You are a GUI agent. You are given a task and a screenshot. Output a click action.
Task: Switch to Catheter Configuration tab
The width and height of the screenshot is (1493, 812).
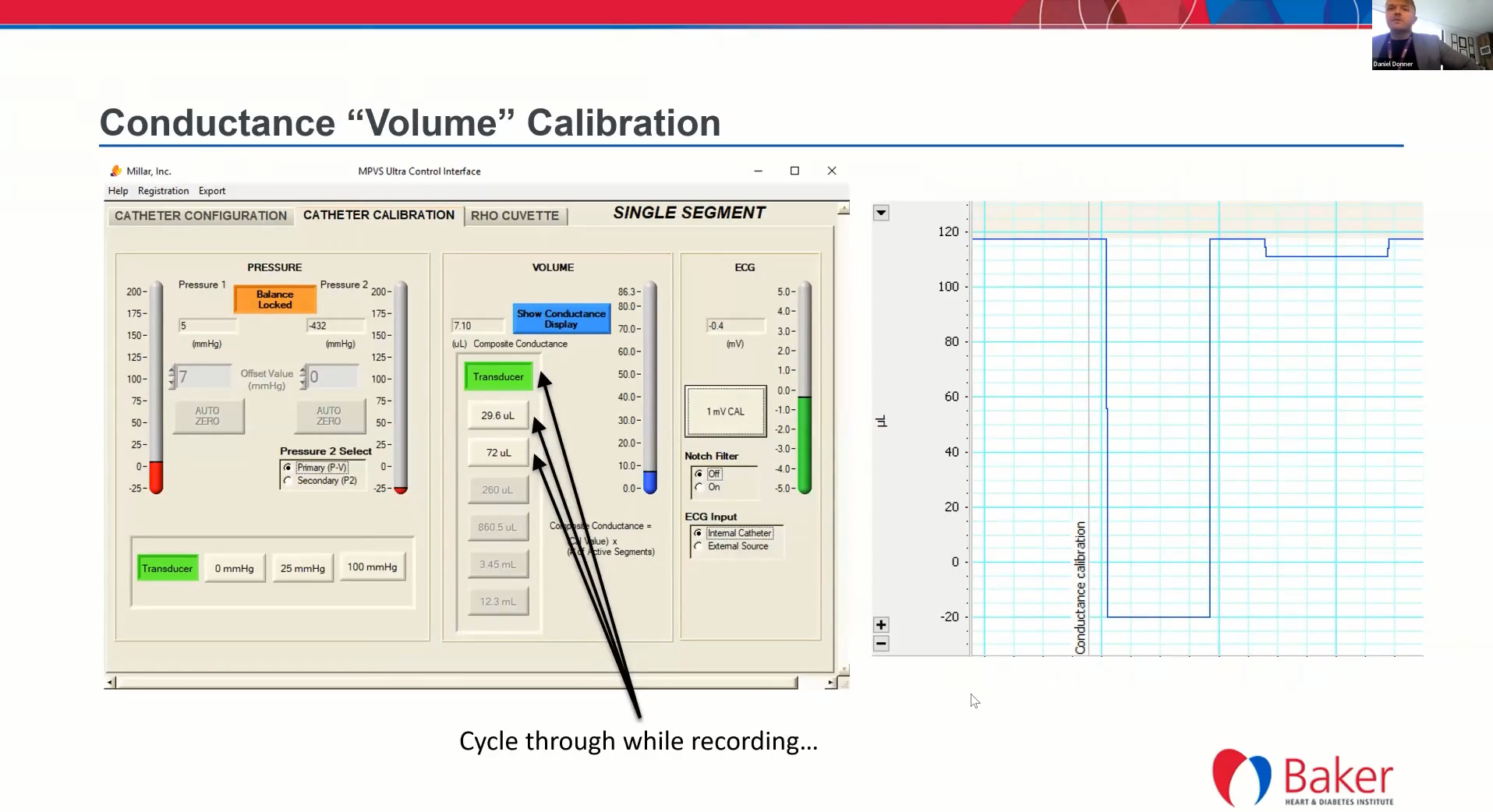click(x=200, y=216)
